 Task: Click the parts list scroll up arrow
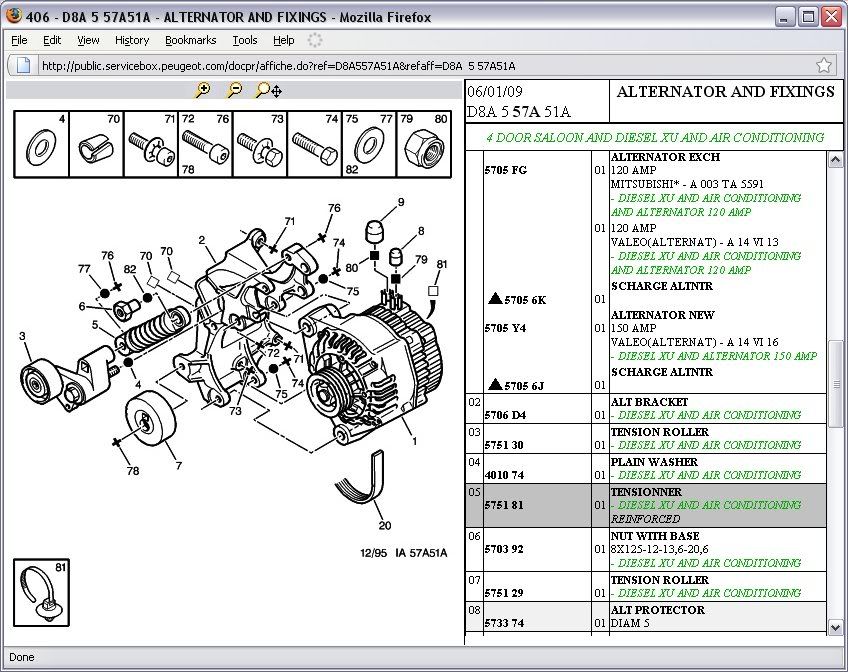[x=835, y=159]
